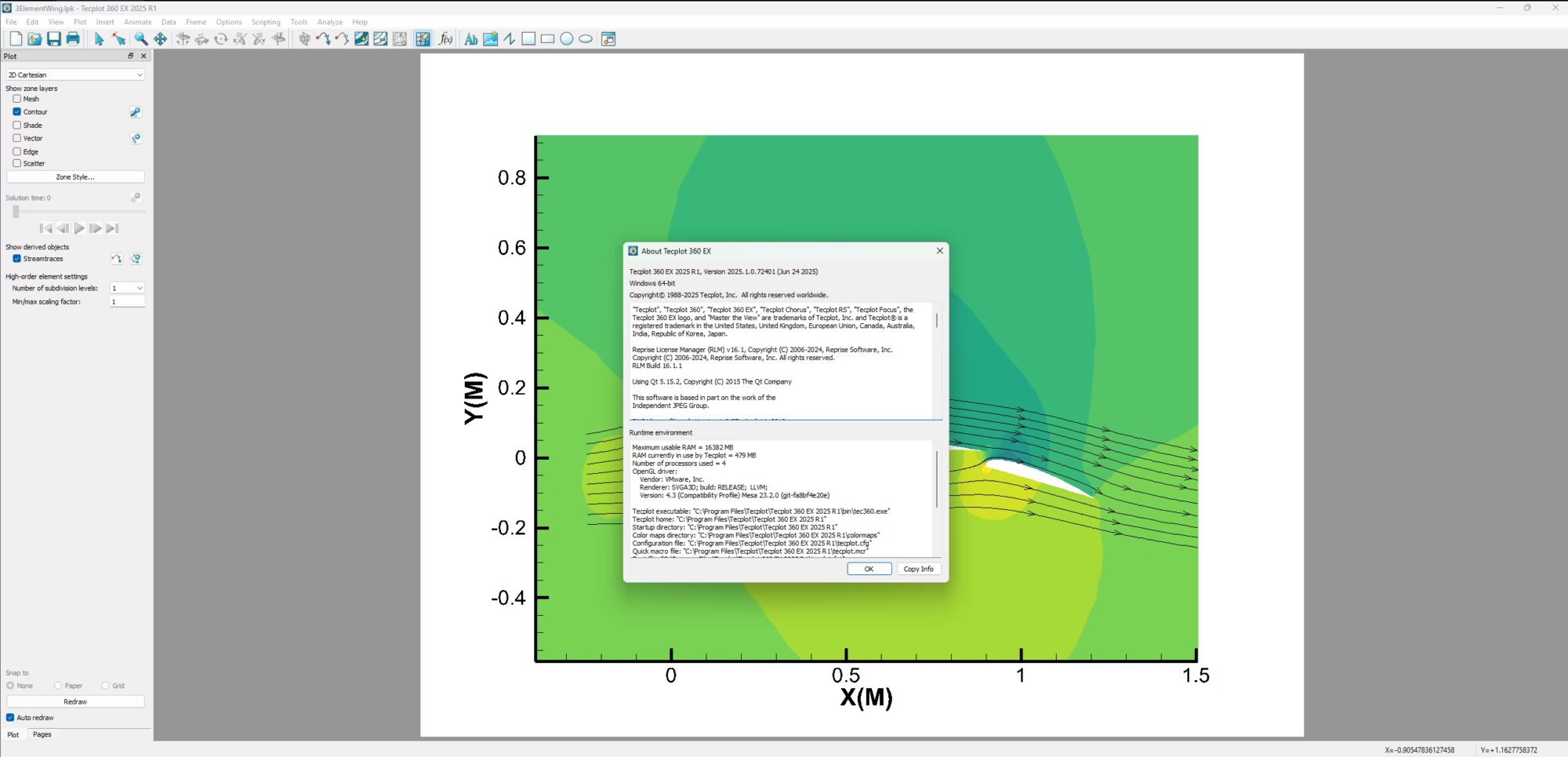
Task: Select the Polyline drawing tool
Action: (x=510, y=38)
